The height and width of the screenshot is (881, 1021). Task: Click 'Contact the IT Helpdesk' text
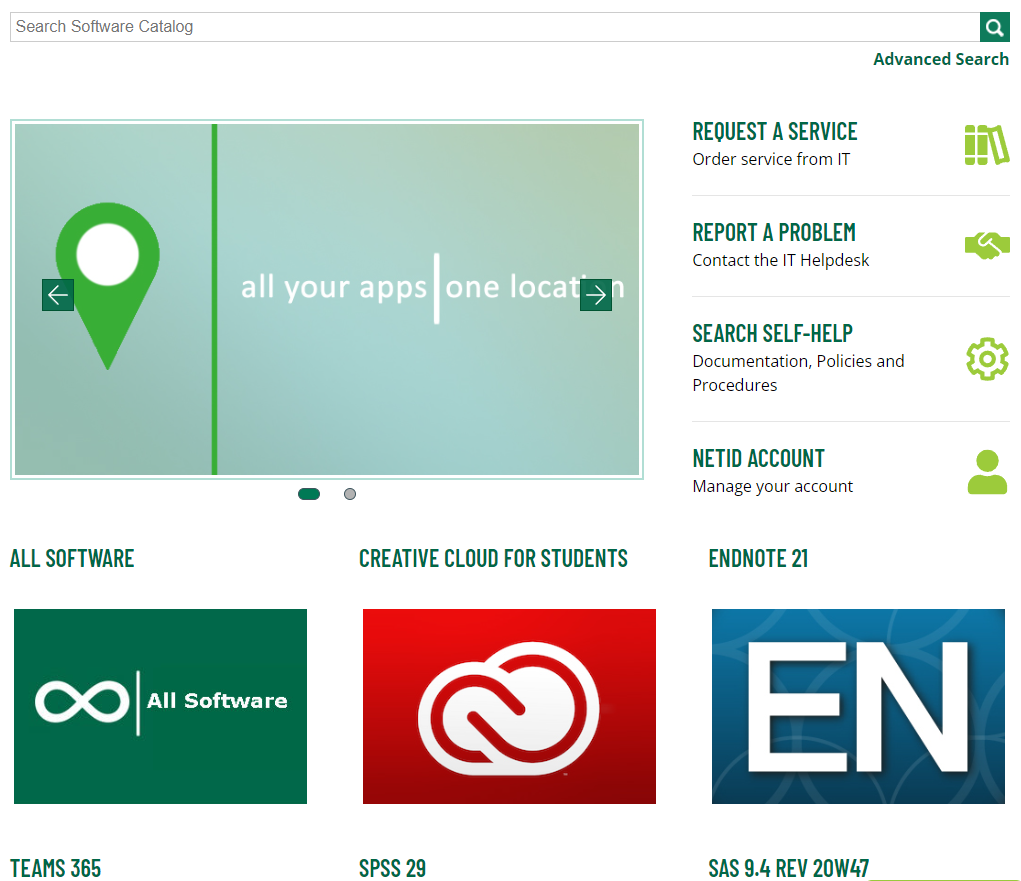click(x=781, y=260)
